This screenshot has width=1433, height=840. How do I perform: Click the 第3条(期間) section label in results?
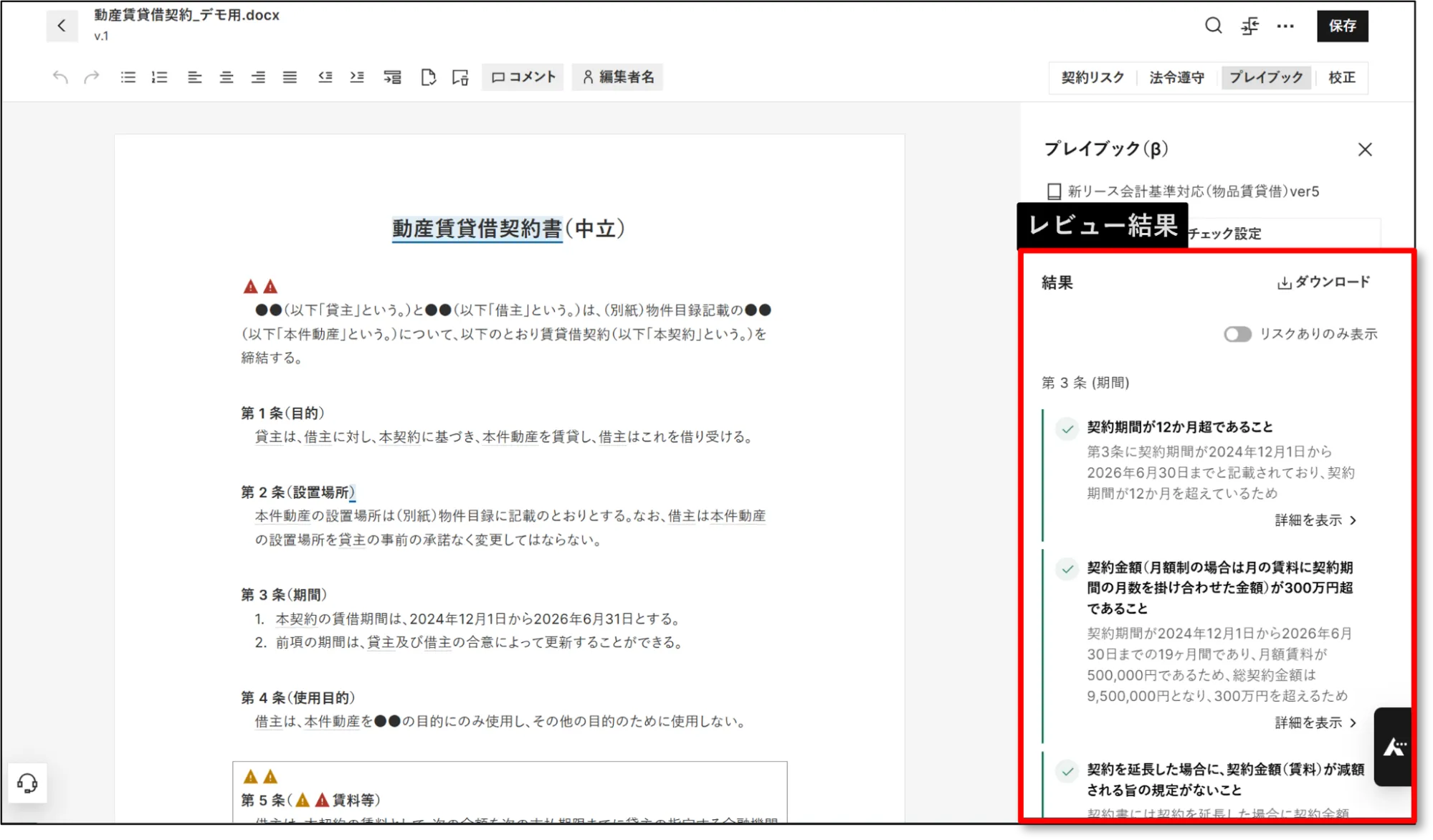(x=1085, y=383)
